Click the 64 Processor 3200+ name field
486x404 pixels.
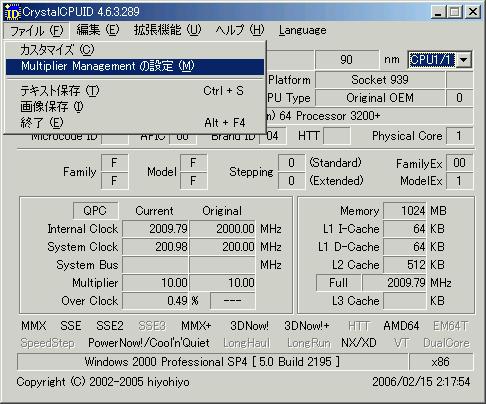pos(369,116)
